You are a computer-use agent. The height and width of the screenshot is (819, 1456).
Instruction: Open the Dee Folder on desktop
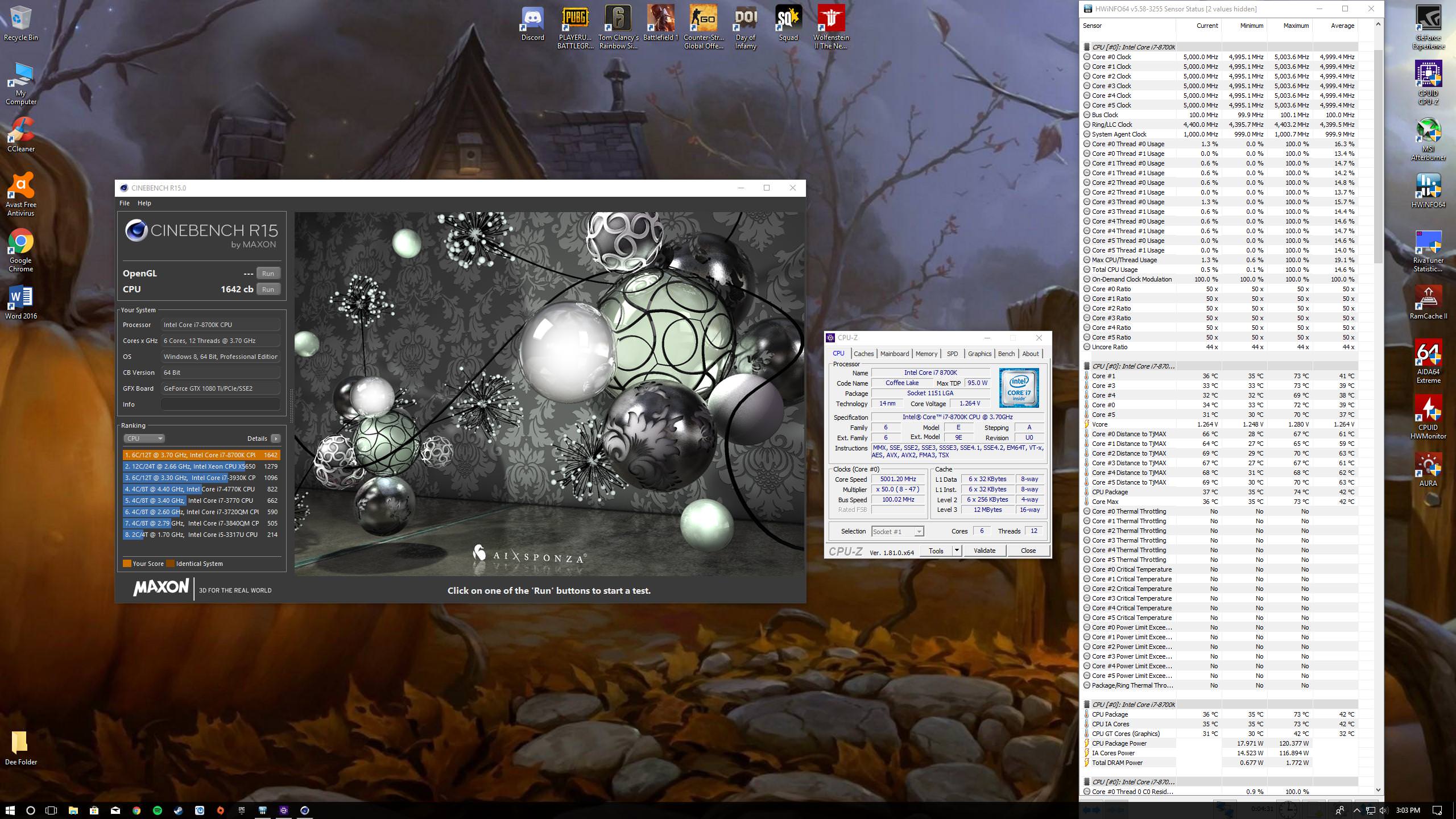(x=21, y=748)
